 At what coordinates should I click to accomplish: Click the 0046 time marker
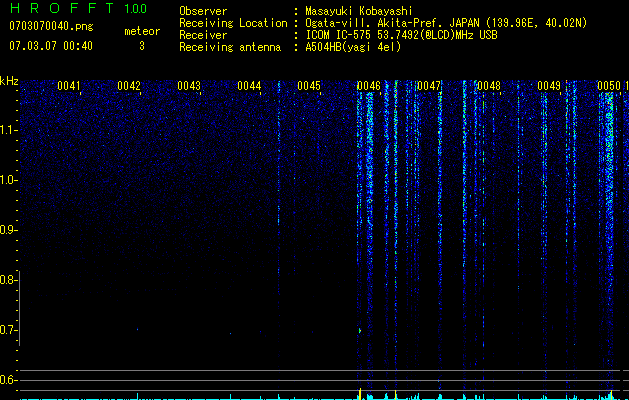[369, 86]
